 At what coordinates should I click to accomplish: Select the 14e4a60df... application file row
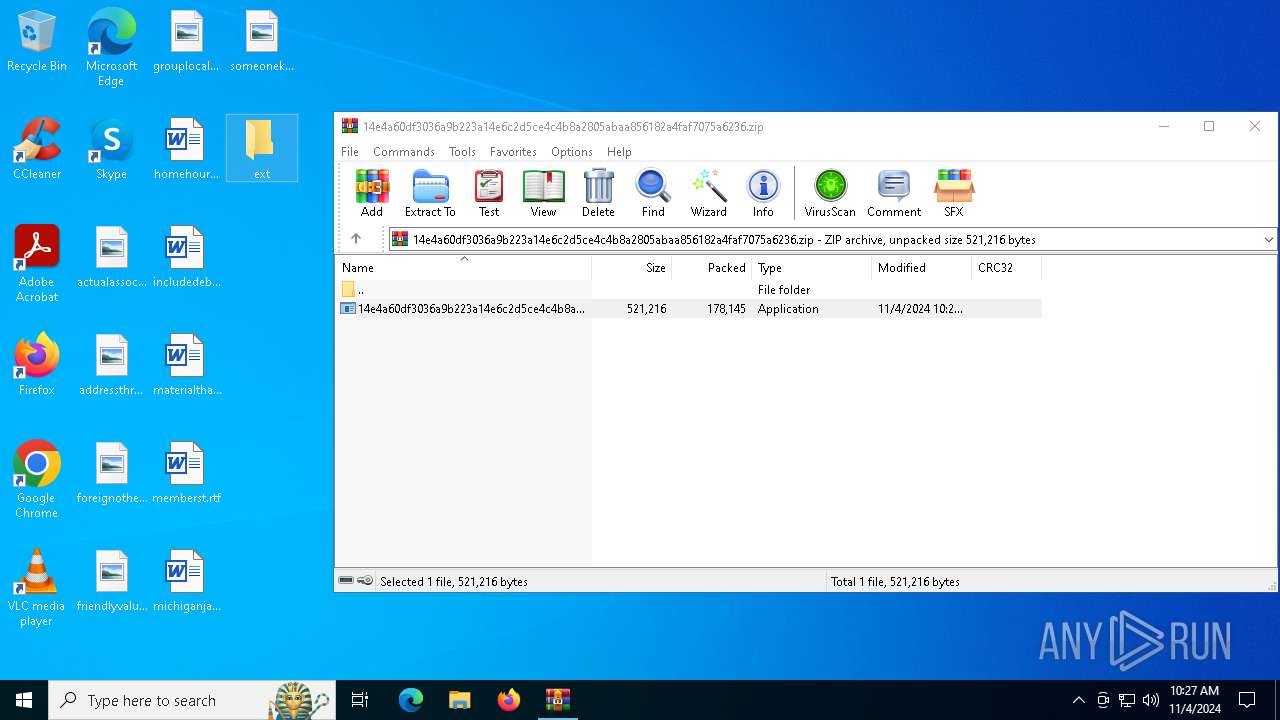[x=688, y=309]
